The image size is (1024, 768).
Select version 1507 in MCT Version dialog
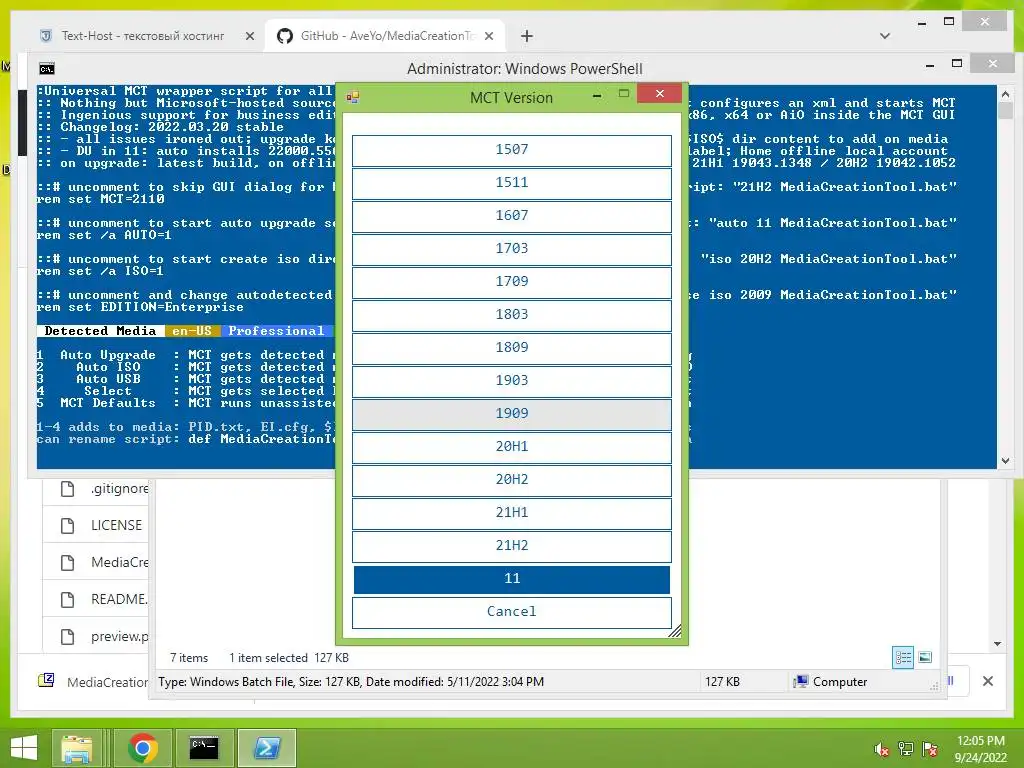pyautogui.click(x=511, y=150)
